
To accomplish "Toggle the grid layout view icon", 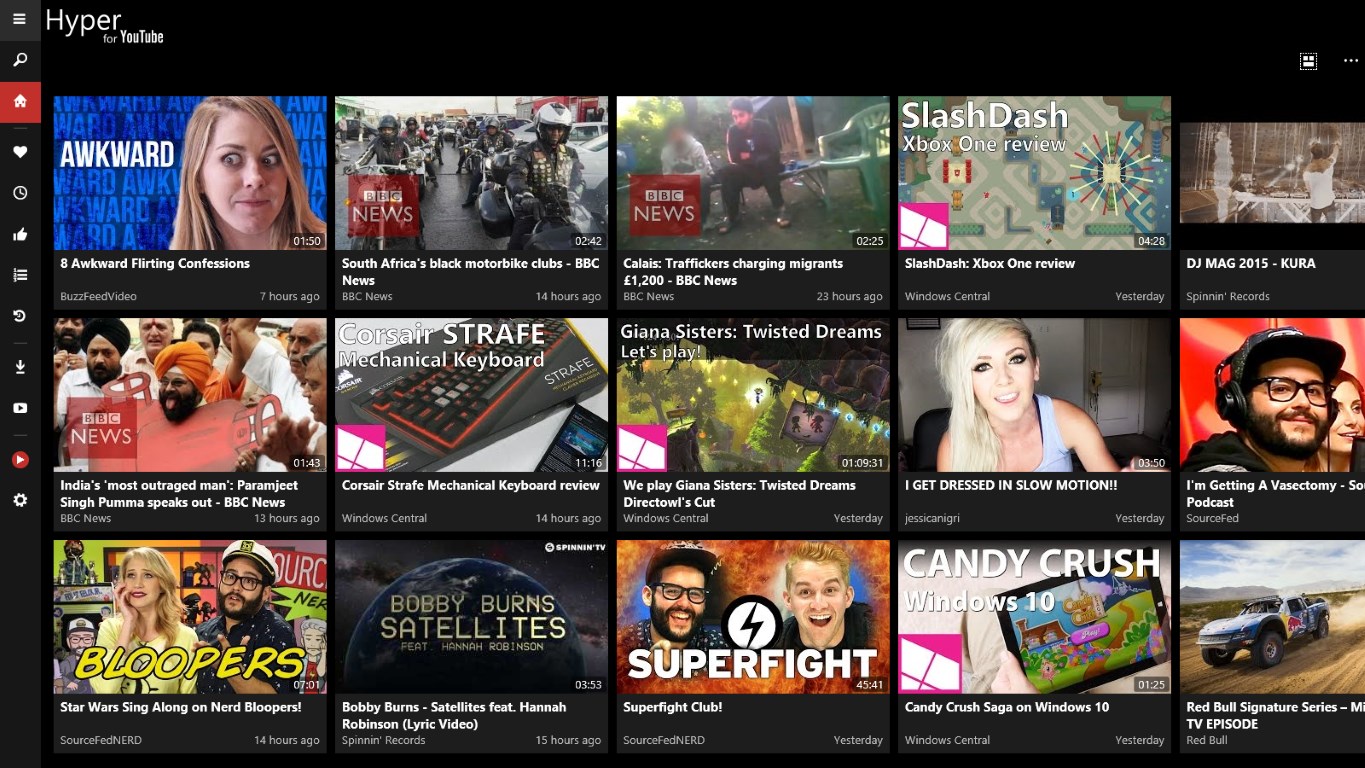I will 1308,62.
